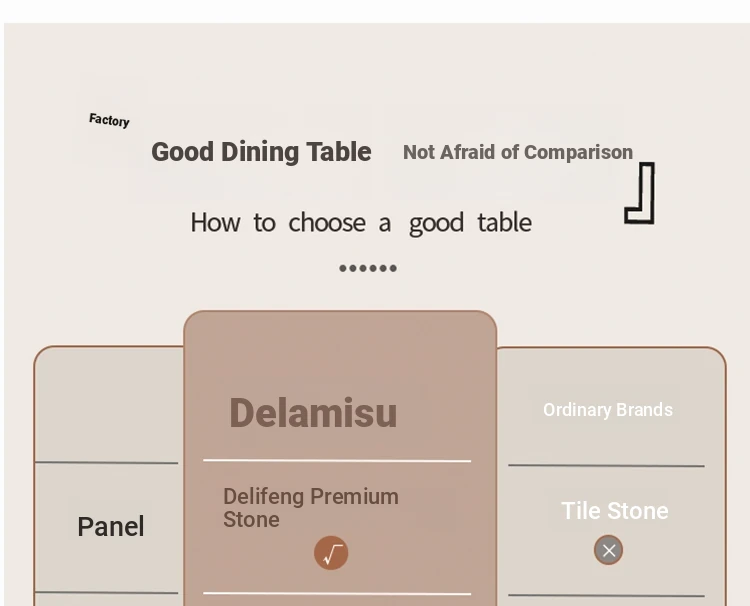Click the Factory label
The height and width of the screenshot is (606, 750).
[109, 120]
